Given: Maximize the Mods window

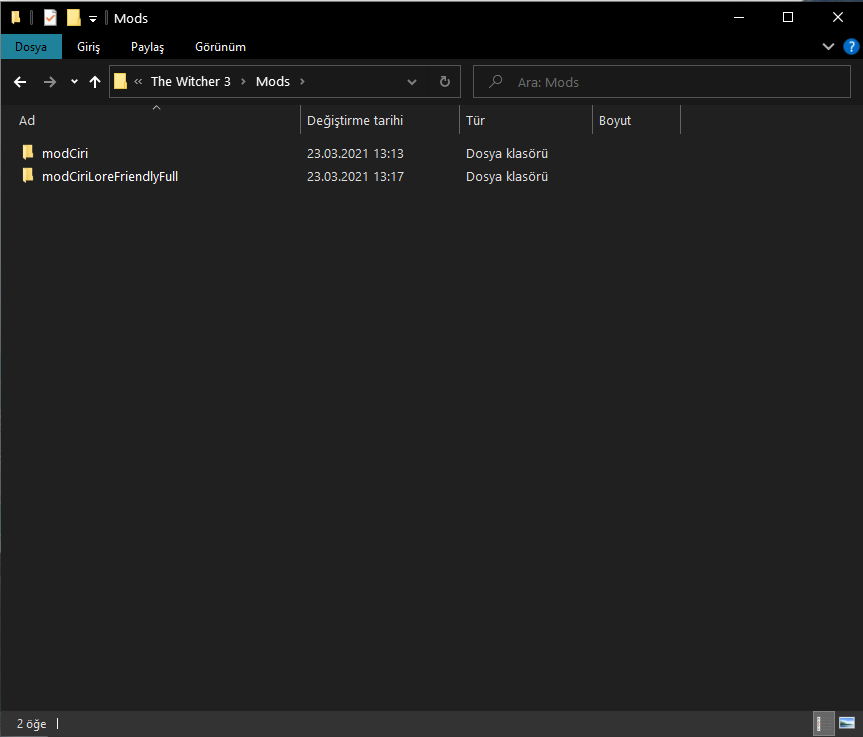Looking at the screenshot, I should (x=788, y=18).
